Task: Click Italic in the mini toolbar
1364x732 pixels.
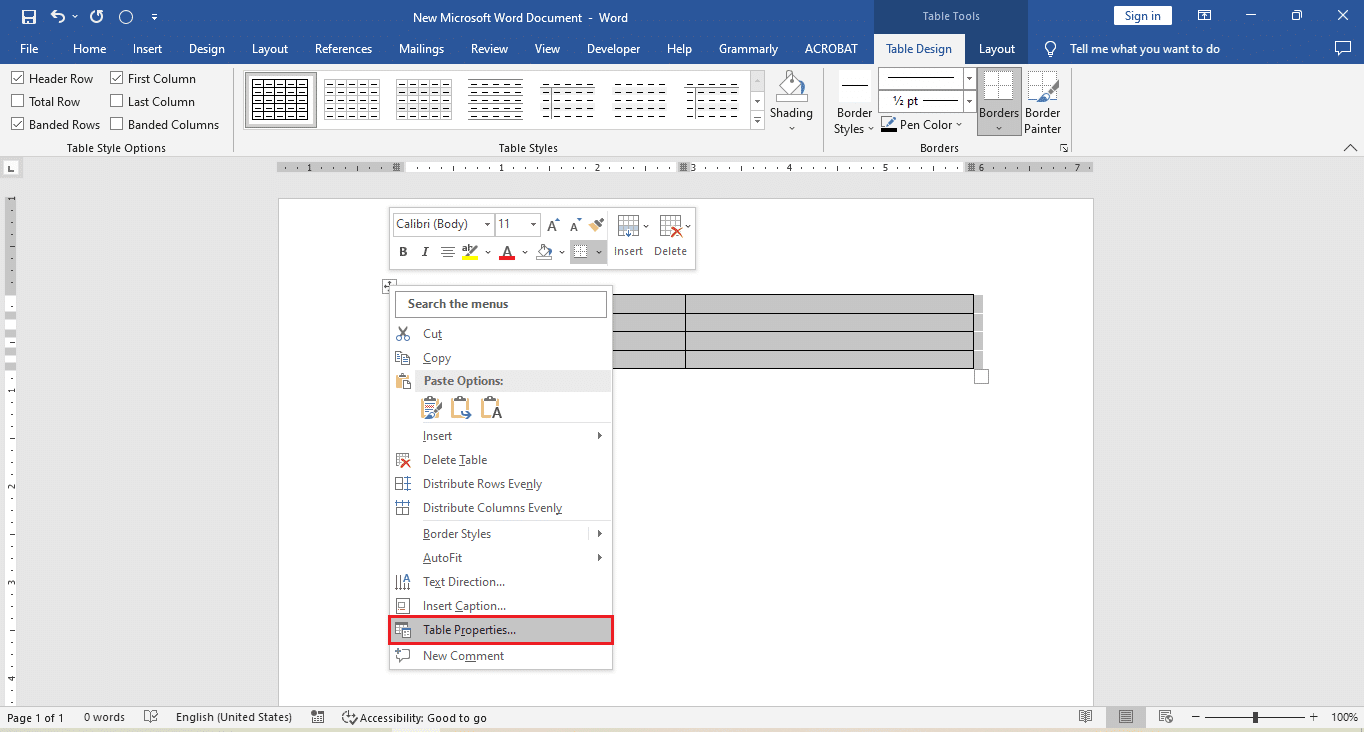Action: click(x=425, y=252)
